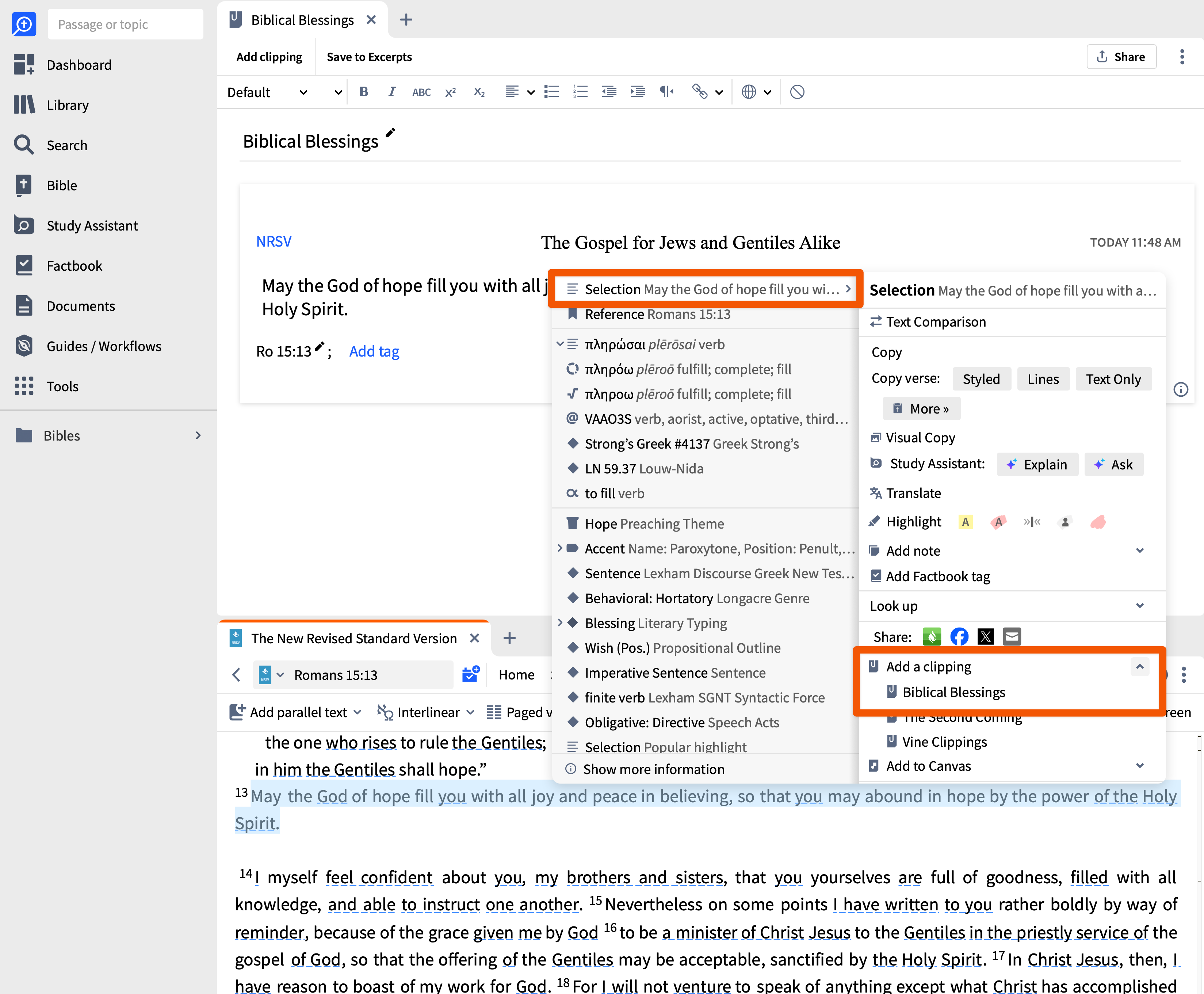The height and width of the screenshot is (994, 1204).
Task: Toggle italic formatting
Action: pos(392,92)
